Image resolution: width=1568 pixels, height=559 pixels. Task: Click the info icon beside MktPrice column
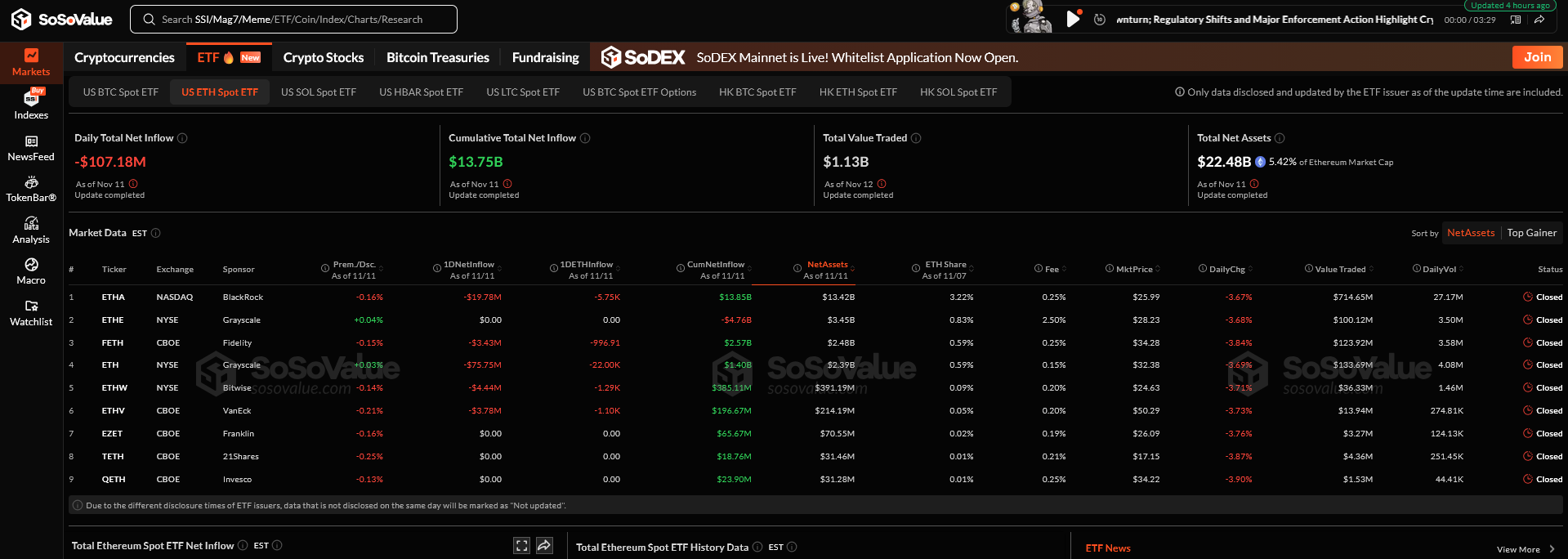click(x=1110, y=268)
